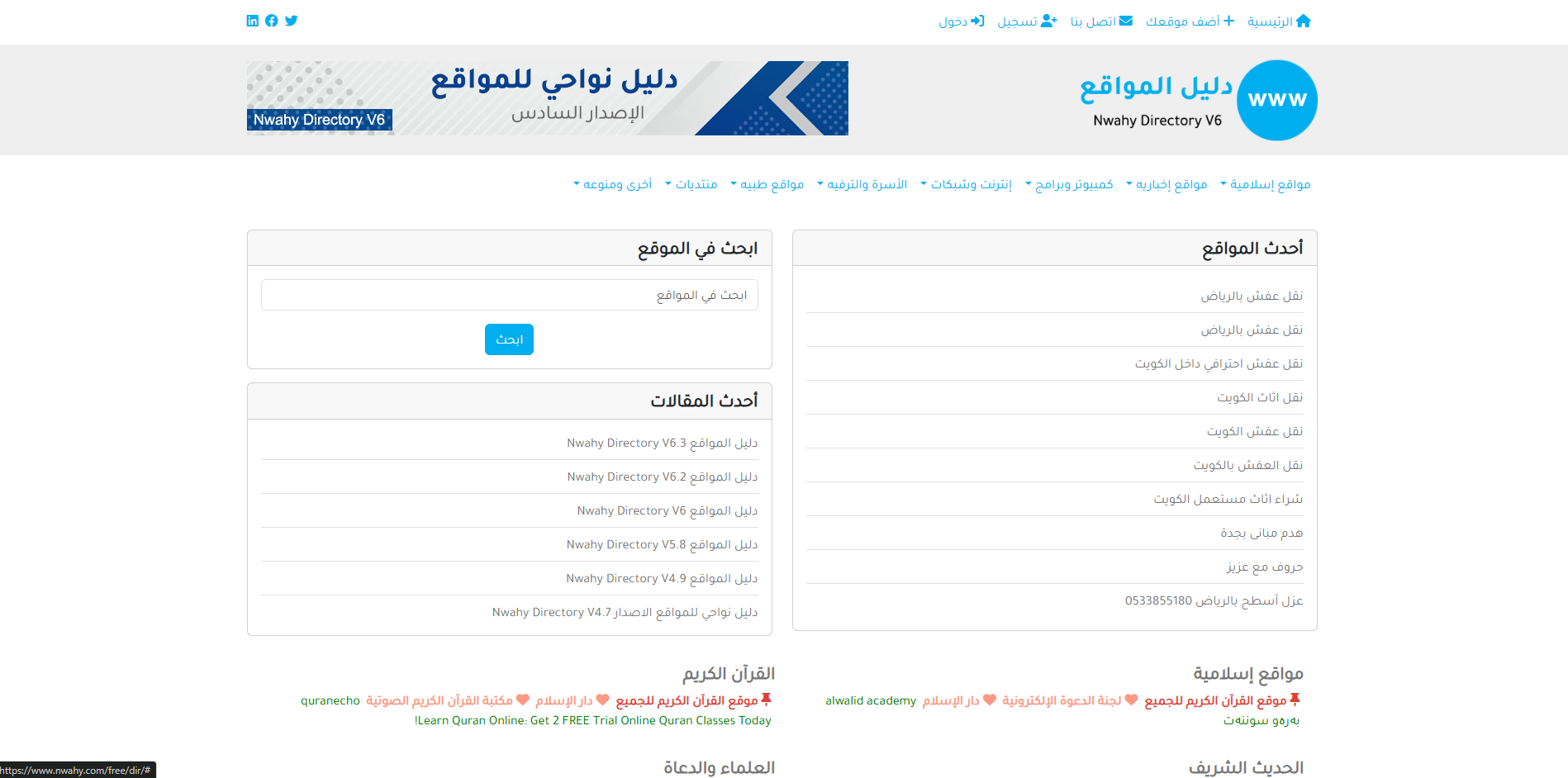Open the كمبيوتر وبرامج dropdown menu
Screen dimensions: 1568x778
click(x=1068, y=184)
